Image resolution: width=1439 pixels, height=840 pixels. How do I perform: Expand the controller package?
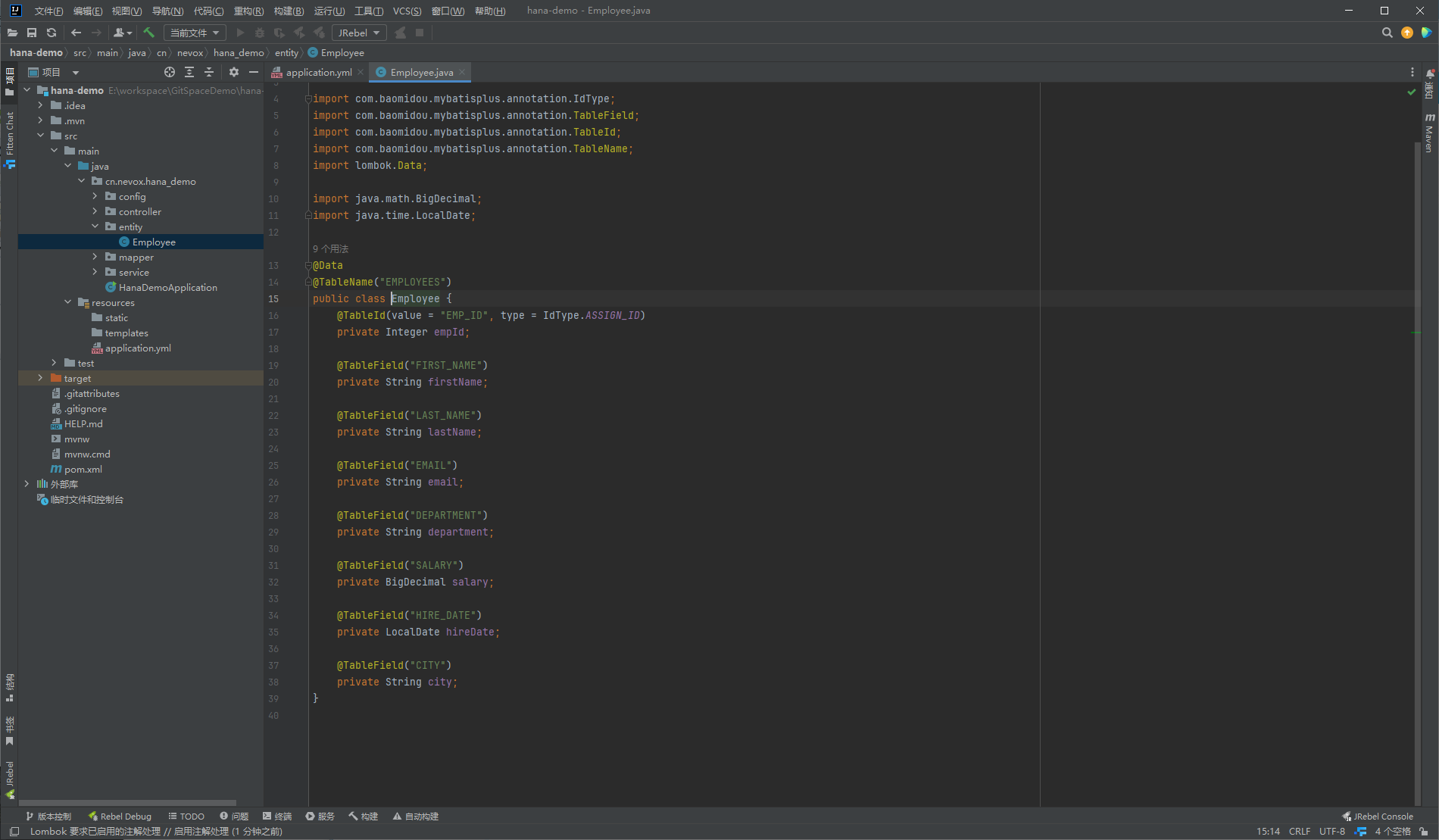95,211
